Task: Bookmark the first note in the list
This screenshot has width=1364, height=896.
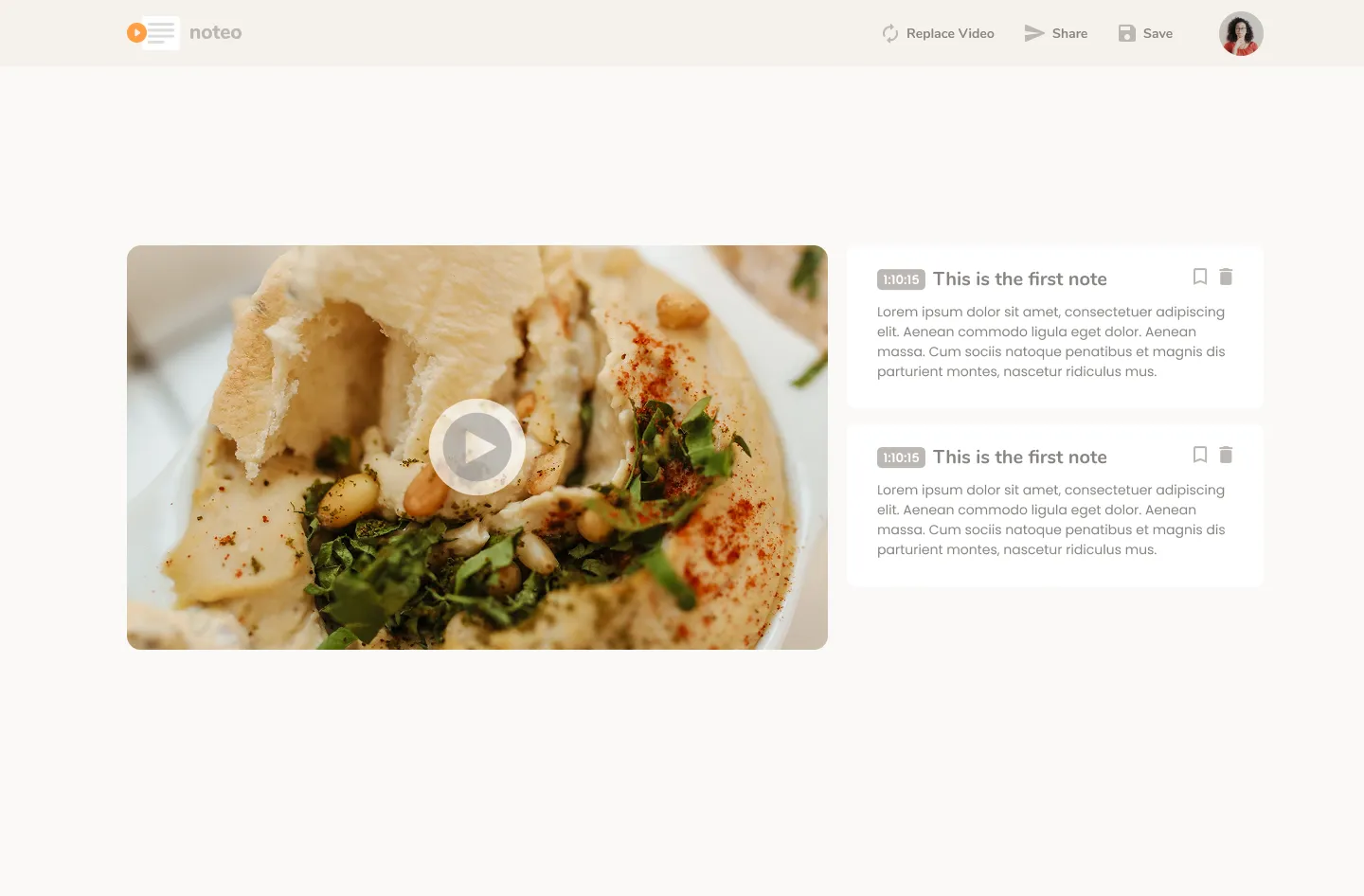Action: (x=1200, y=277)
